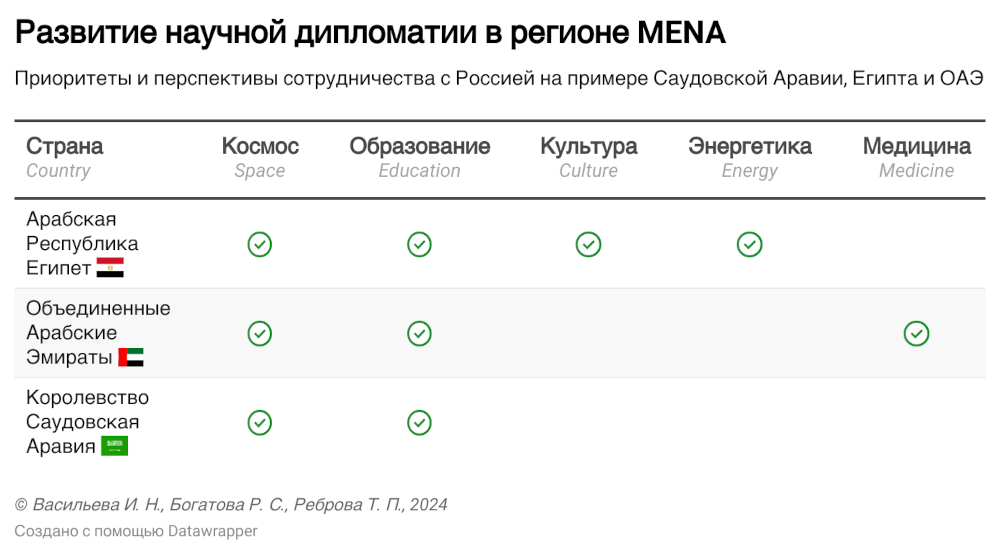Click UAE's Space checkmark

click(260, 333)
